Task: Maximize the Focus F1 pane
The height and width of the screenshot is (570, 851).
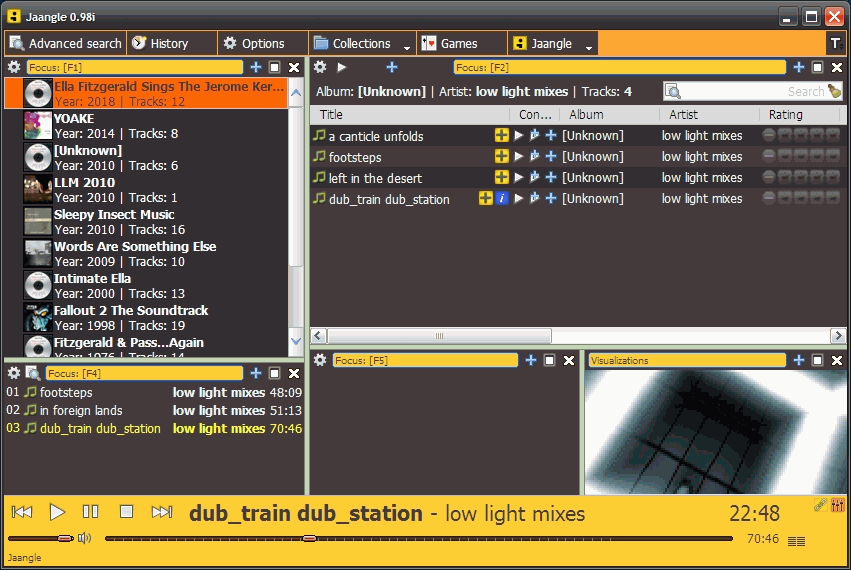Action: (275, 67)
